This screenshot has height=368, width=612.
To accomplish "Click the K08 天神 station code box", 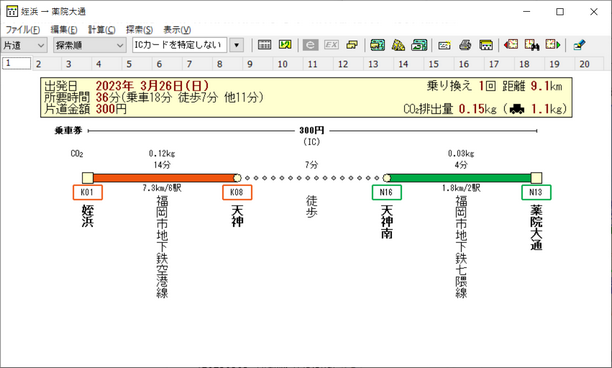I will (237, 192).
